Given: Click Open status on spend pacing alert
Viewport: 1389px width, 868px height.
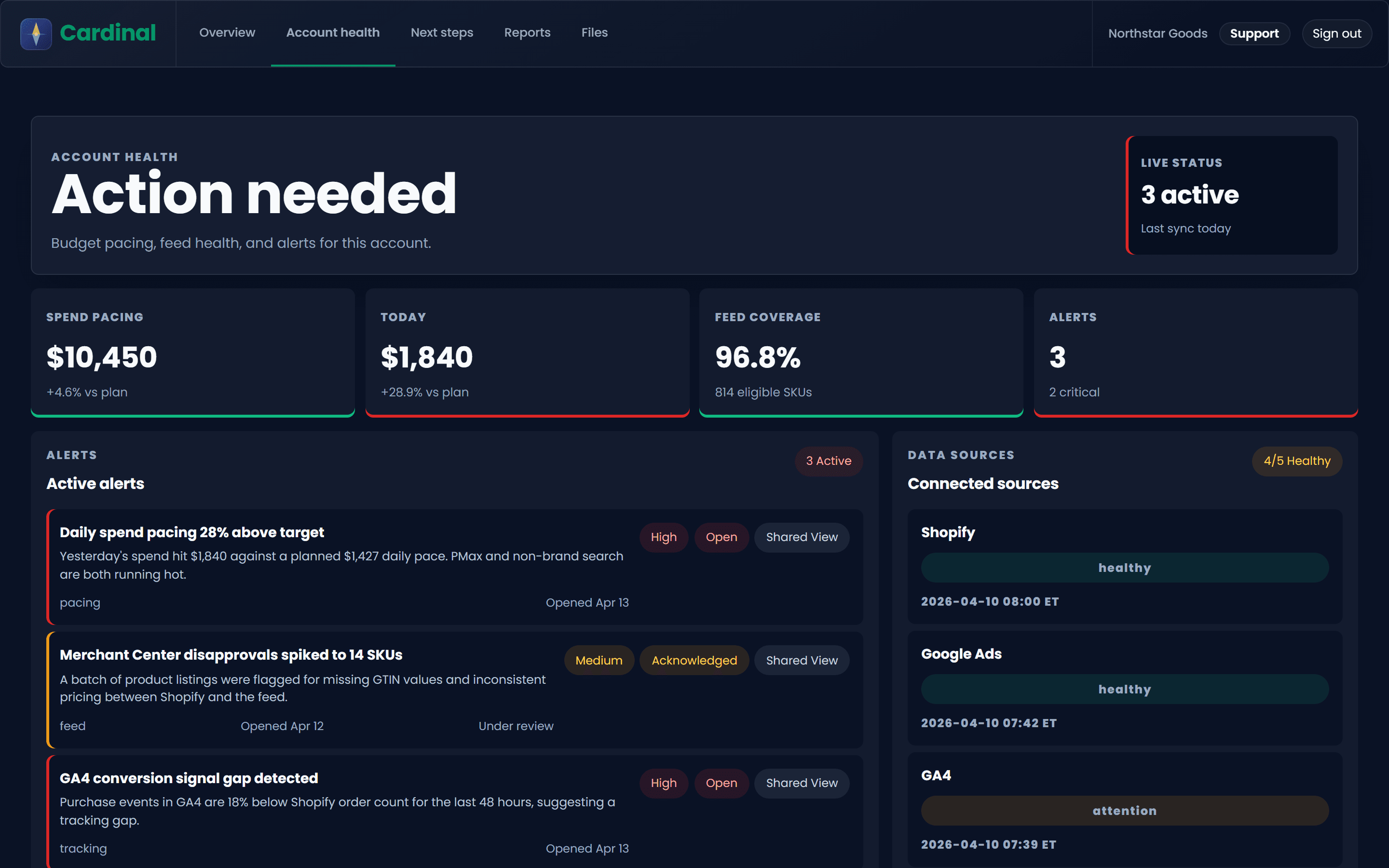Looking at the screenshot, I should pos(722,537).
